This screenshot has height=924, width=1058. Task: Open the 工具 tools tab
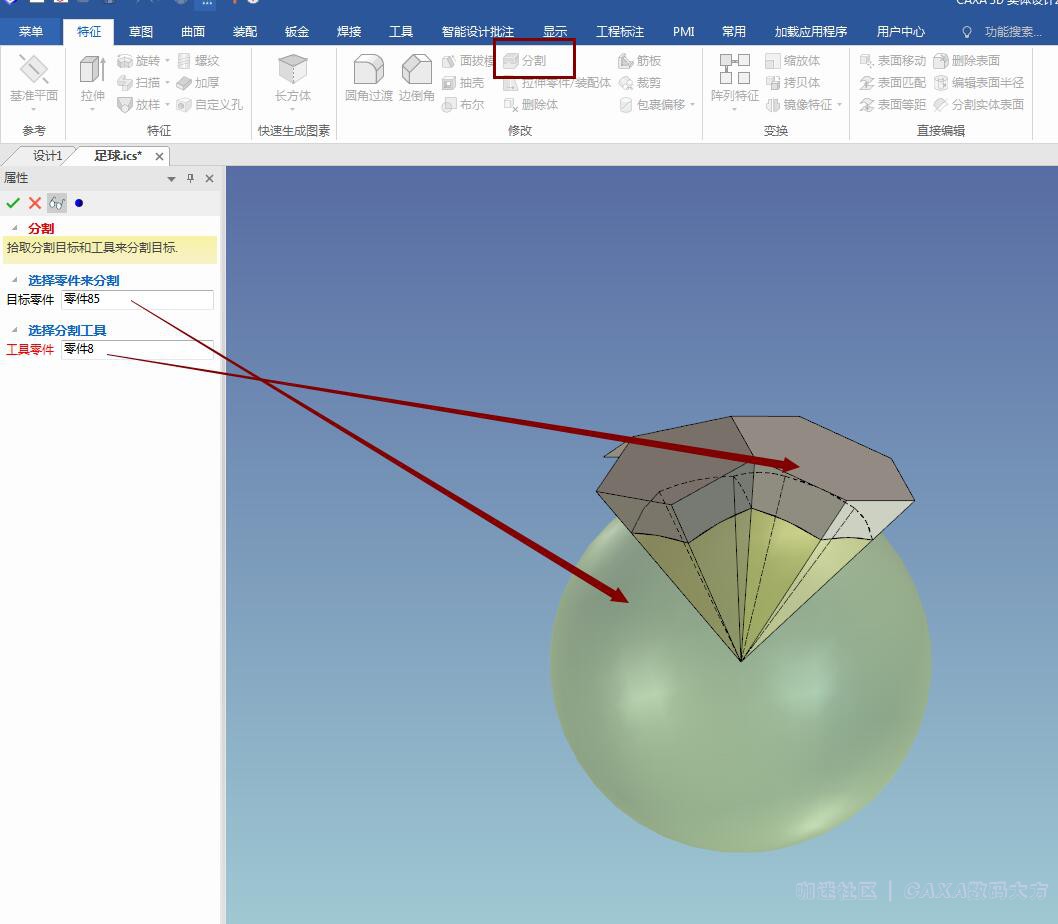(x=401, y=32)
